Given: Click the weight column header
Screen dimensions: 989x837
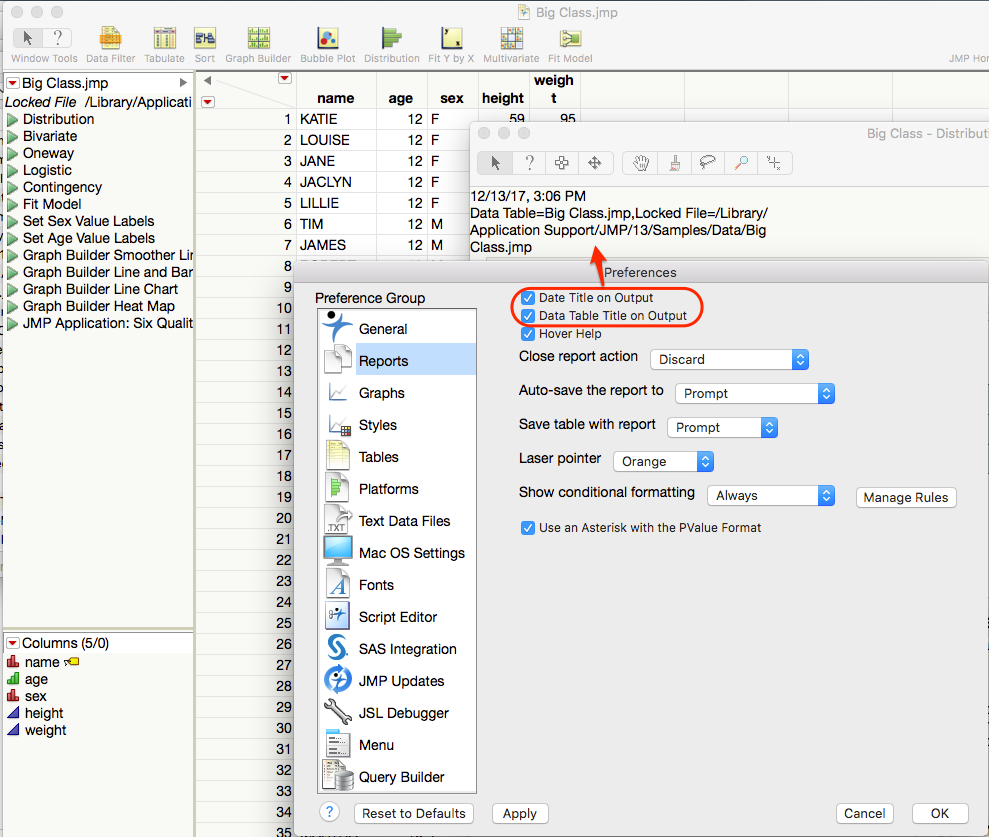Looking at the screenshot, I should click(x=554, y=89).
